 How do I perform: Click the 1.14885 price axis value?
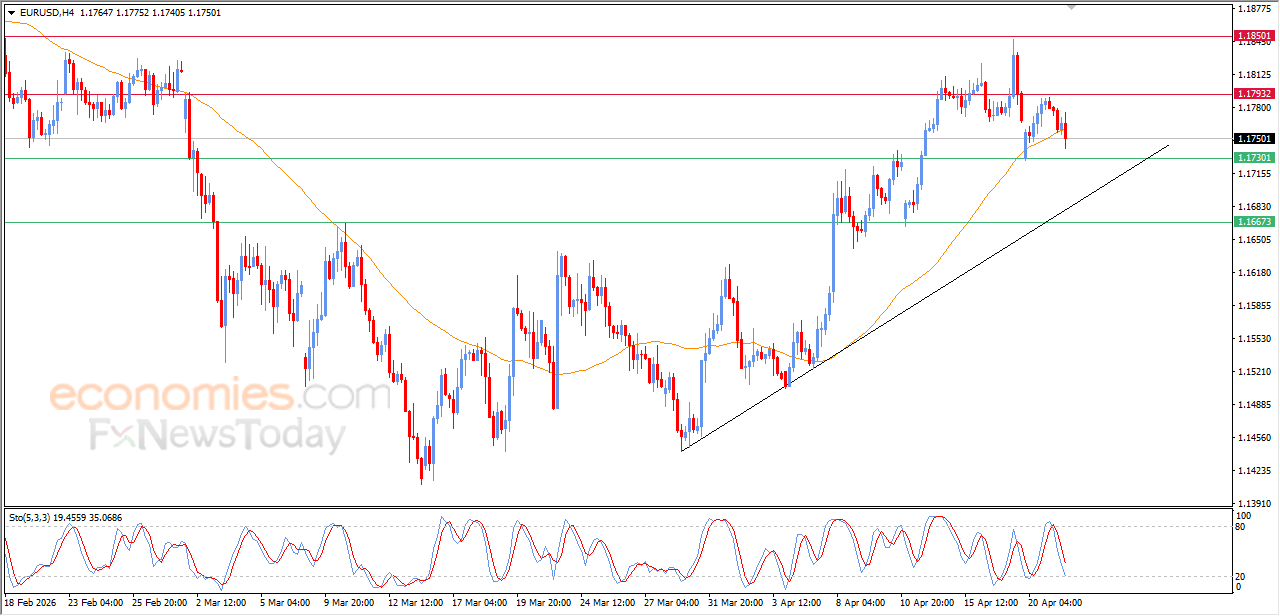[x=1254, y=405]
